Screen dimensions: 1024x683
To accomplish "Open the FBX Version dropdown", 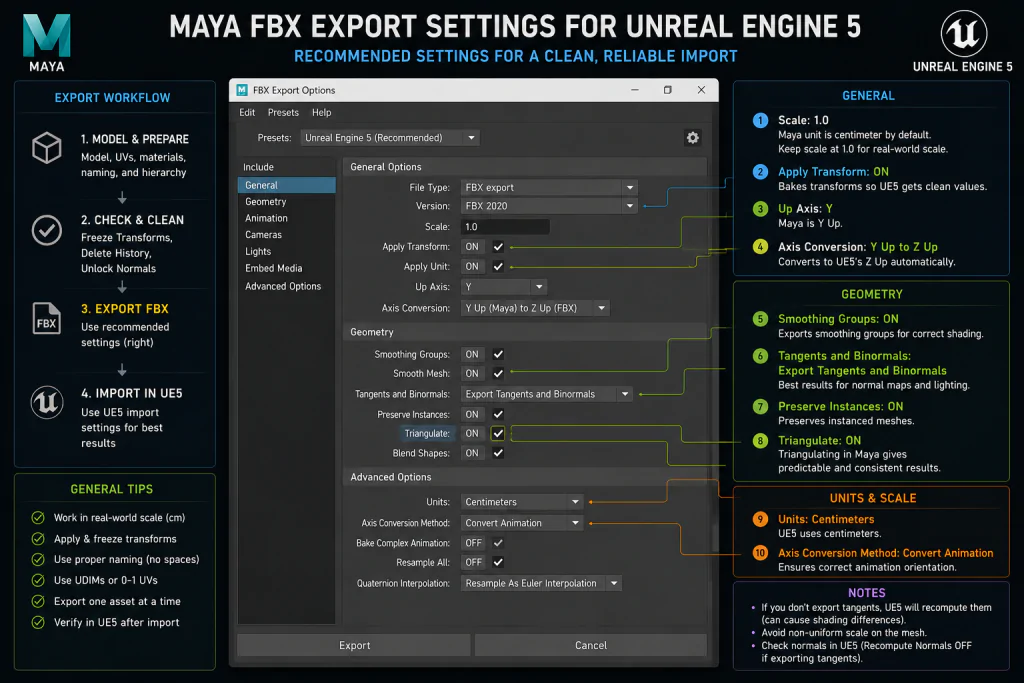I will (549, 206).
